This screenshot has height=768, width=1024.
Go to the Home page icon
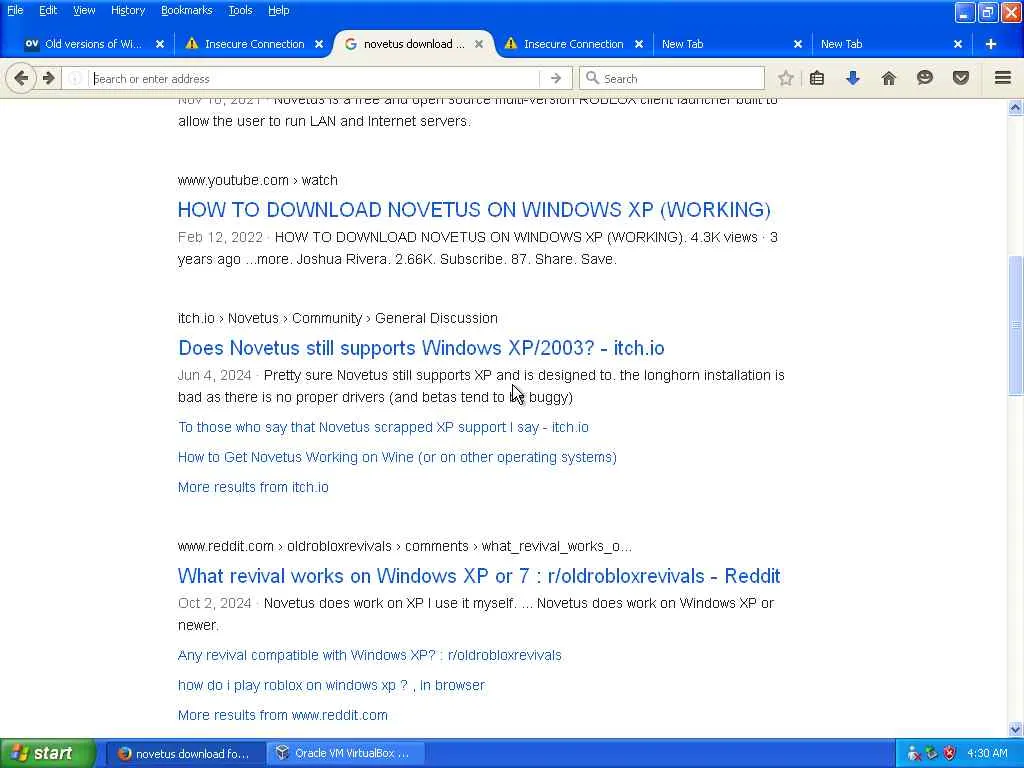(888, 78)
